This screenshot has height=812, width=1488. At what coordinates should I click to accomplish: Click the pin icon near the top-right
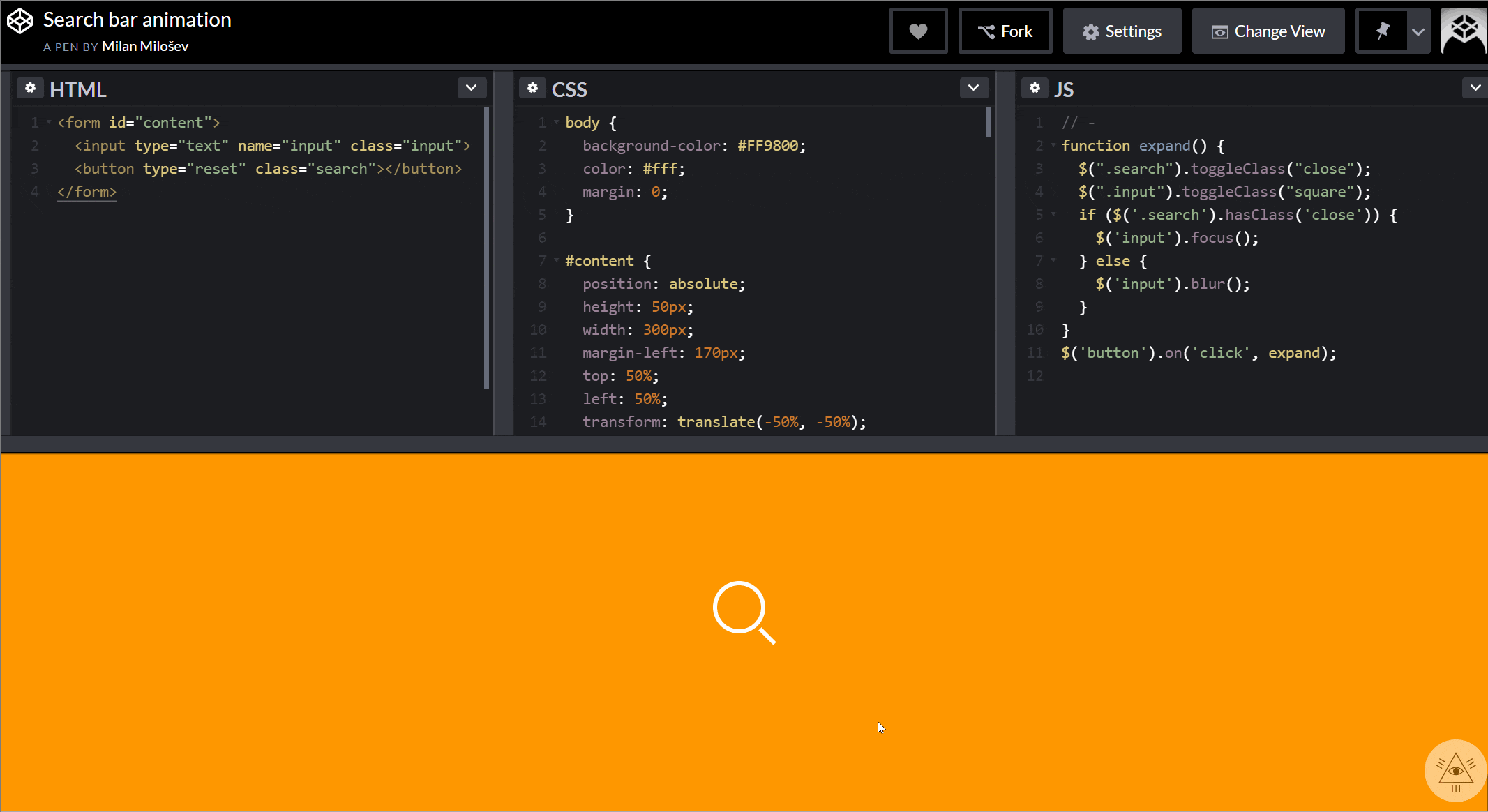tap(1383, 30)
